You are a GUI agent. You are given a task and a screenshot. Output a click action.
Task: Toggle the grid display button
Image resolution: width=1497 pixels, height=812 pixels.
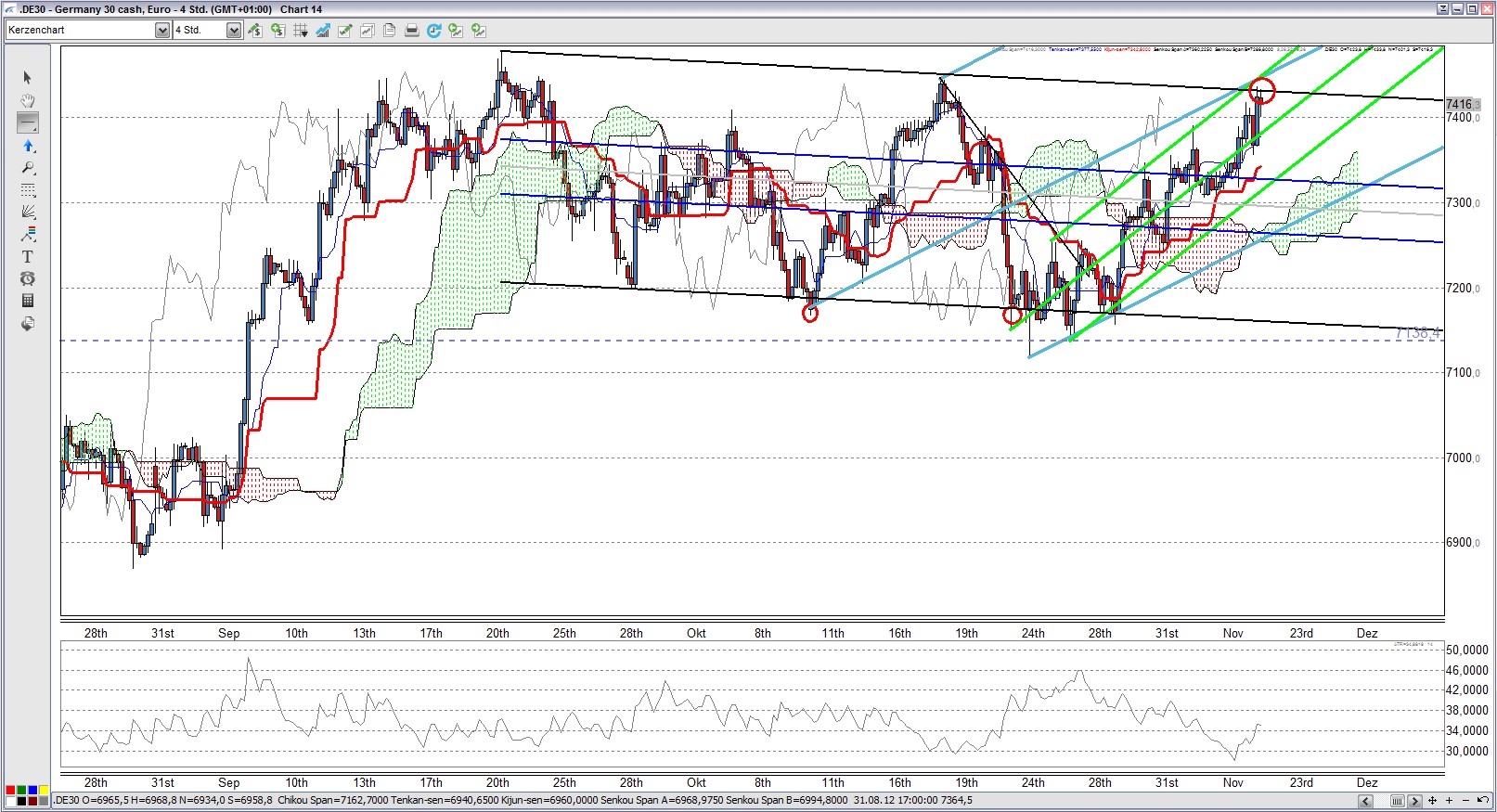click(300, 31)
